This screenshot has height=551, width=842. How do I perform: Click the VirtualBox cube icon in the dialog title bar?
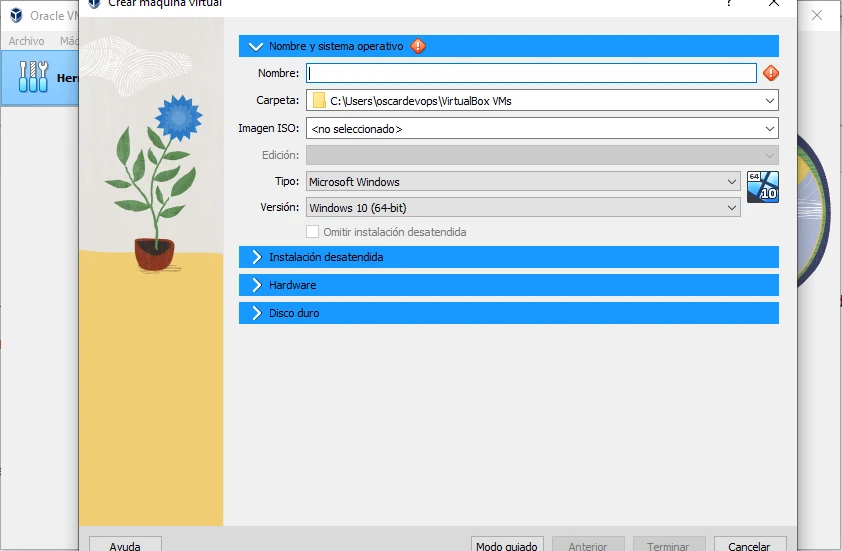[95, 3]
